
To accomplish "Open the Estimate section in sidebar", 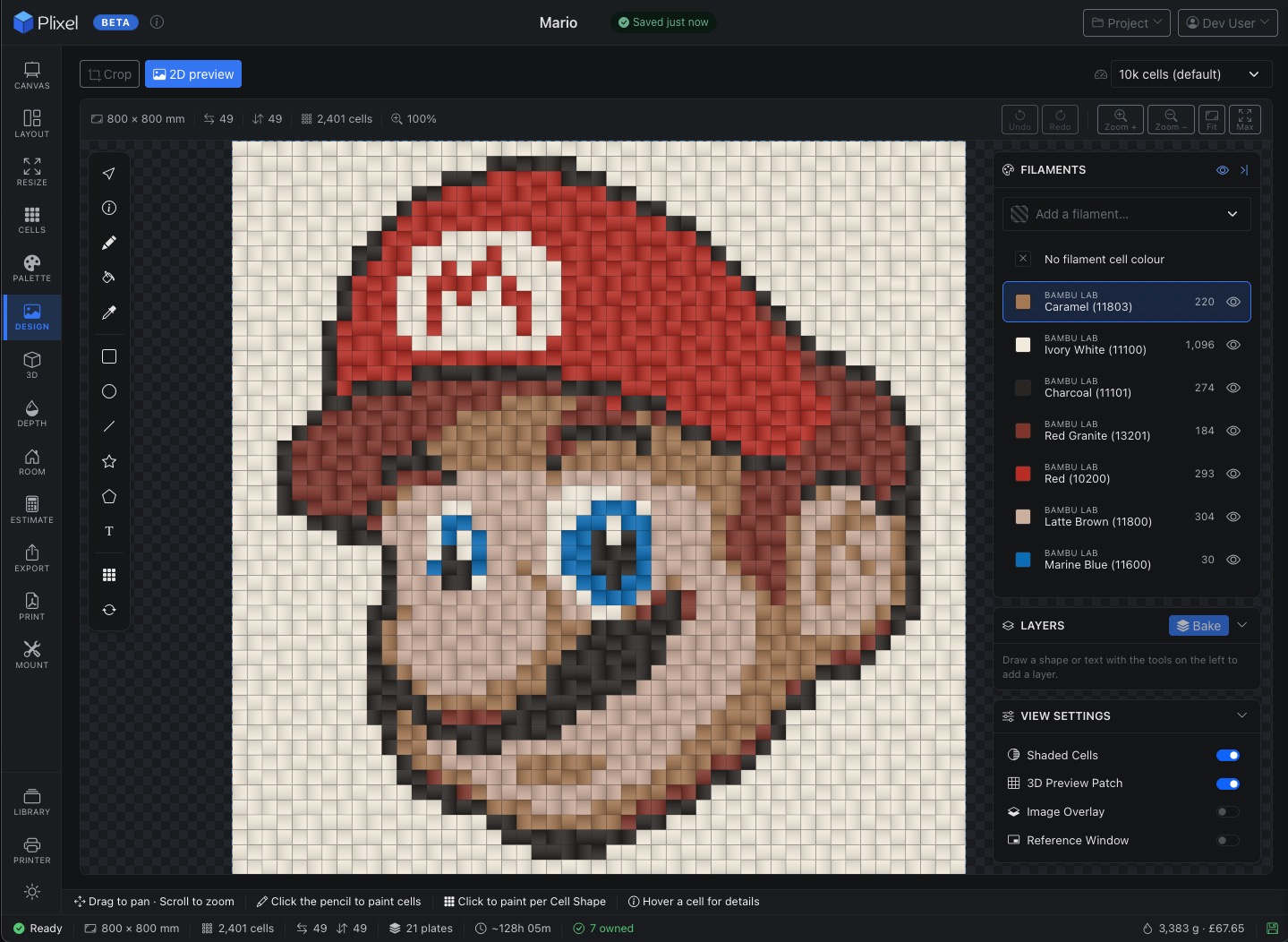I will [32, 510].
